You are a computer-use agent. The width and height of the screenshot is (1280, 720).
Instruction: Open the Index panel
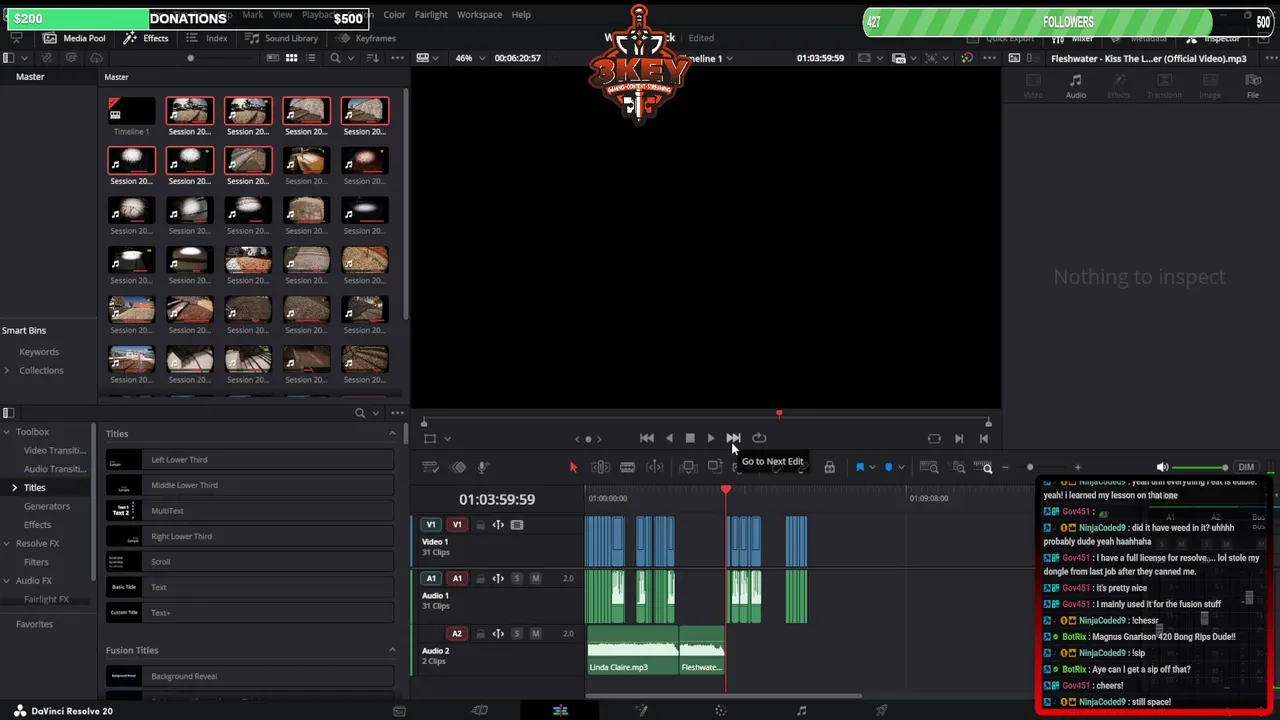pyautogui.click(x=207, y=38)
